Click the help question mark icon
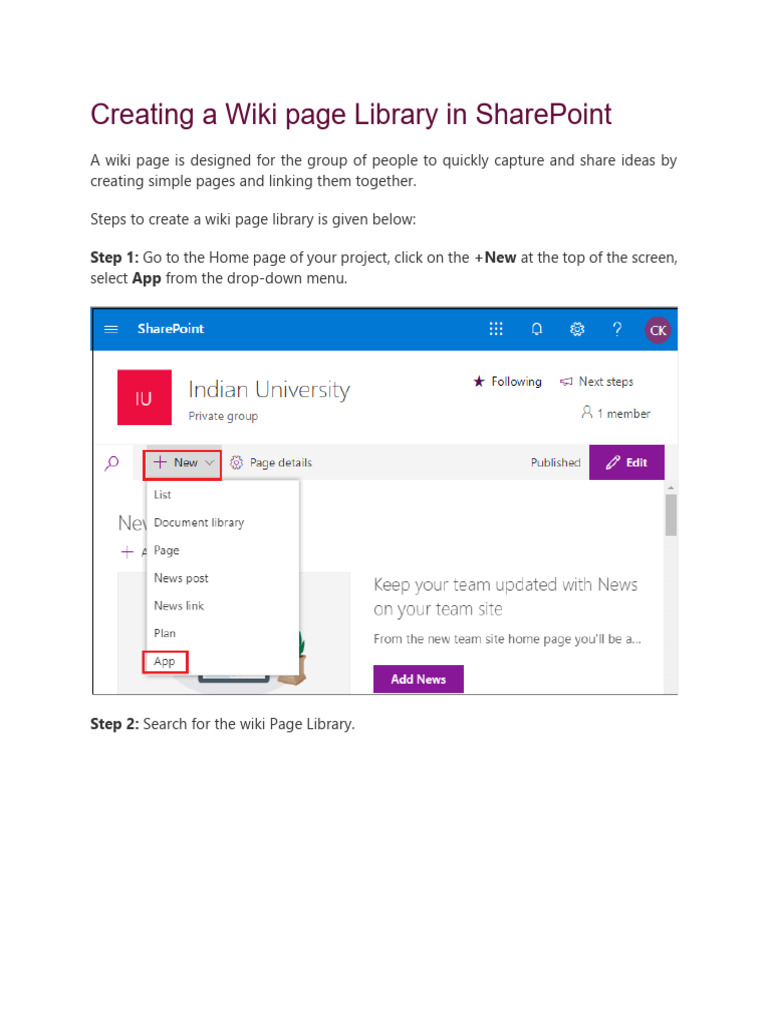 [x=617, y=329]
